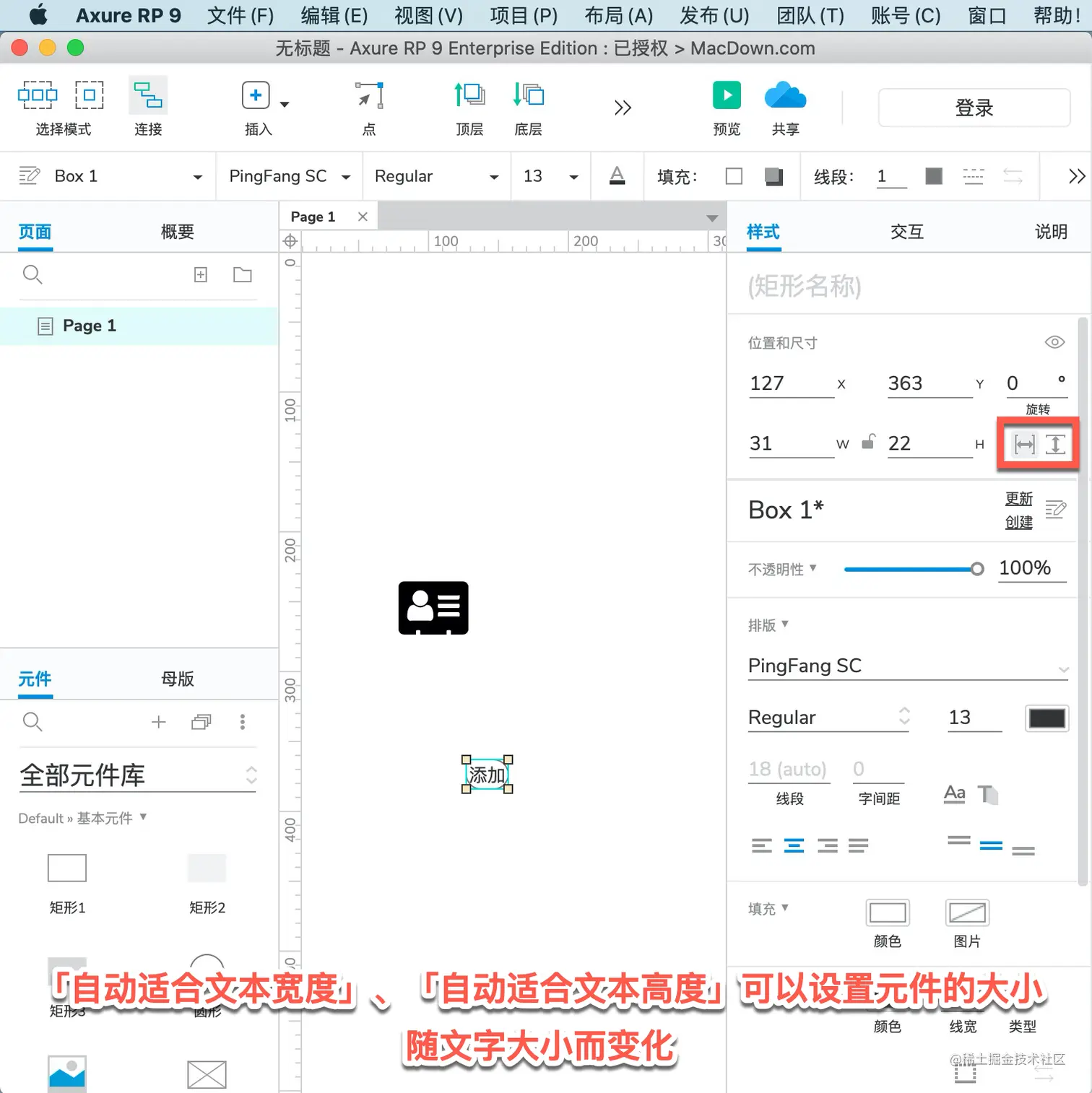Align text to bottom vertically
The height and width of the screenshot is (1093, 1092).
point(1023,851)
